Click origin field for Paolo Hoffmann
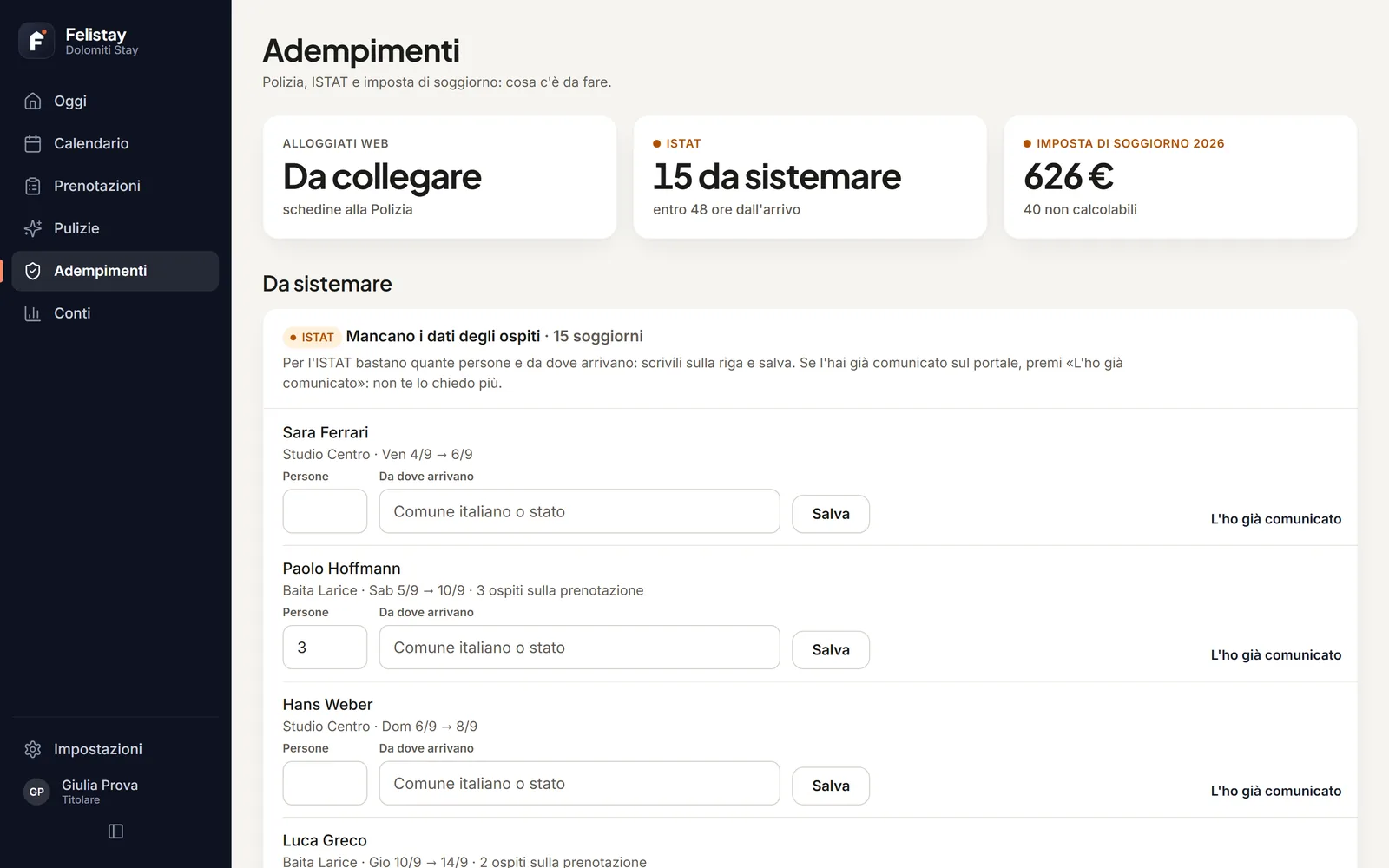This screenshot has width=1389, height=868. [579, 648]
